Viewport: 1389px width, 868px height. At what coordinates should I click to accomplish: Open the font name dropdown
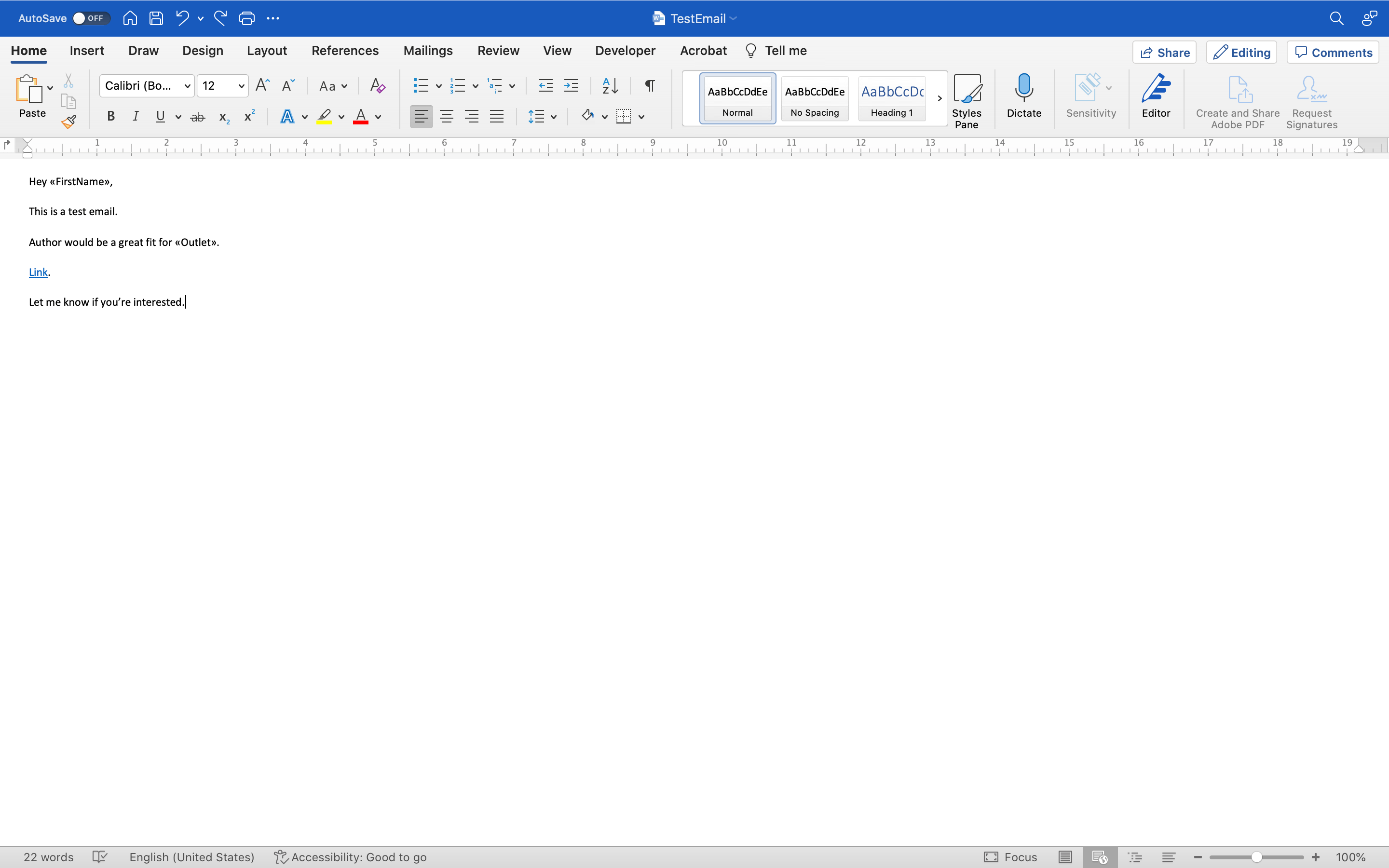(x=187, y=86)
